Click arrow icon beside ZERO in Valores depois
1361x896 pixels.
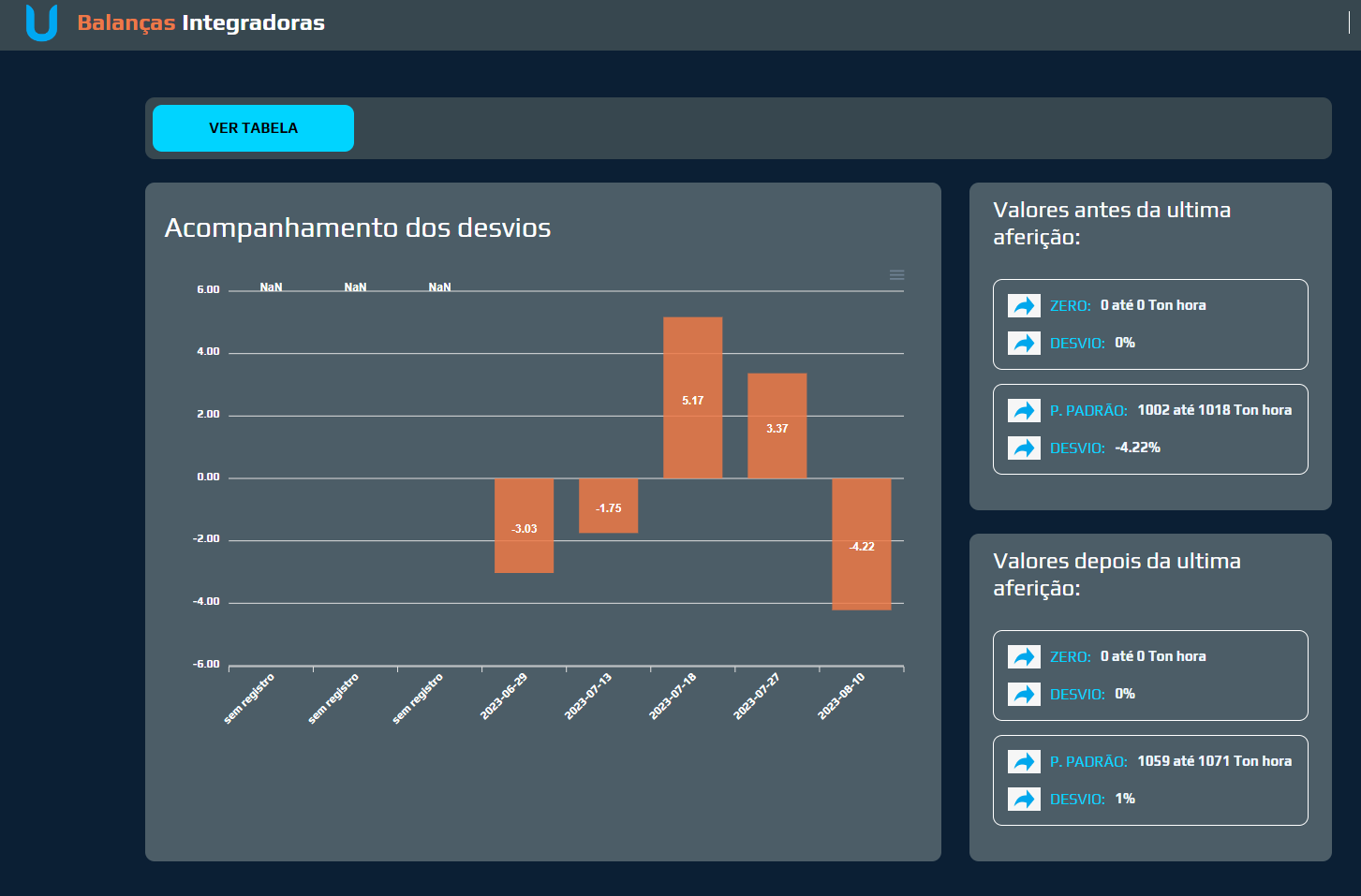point(1024,656)
